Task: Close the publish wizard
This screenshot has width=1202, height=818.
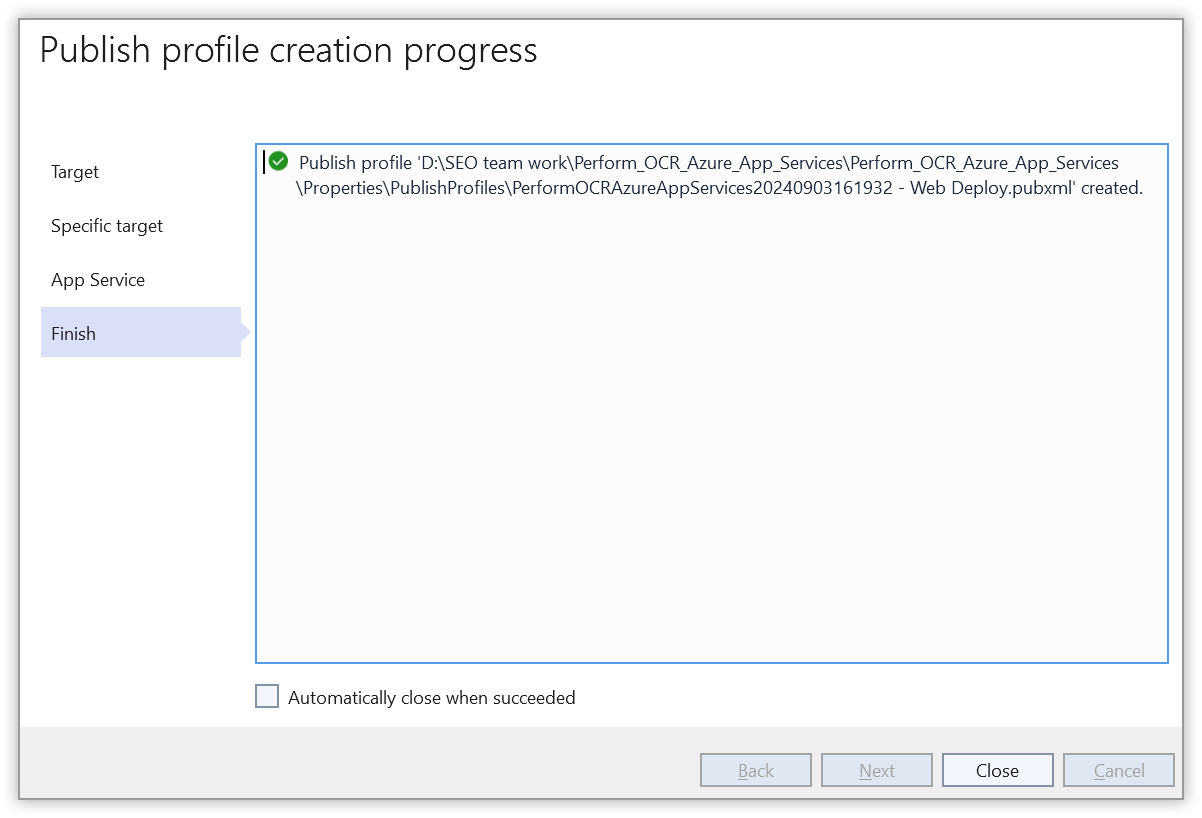Action: click(997, 770)
